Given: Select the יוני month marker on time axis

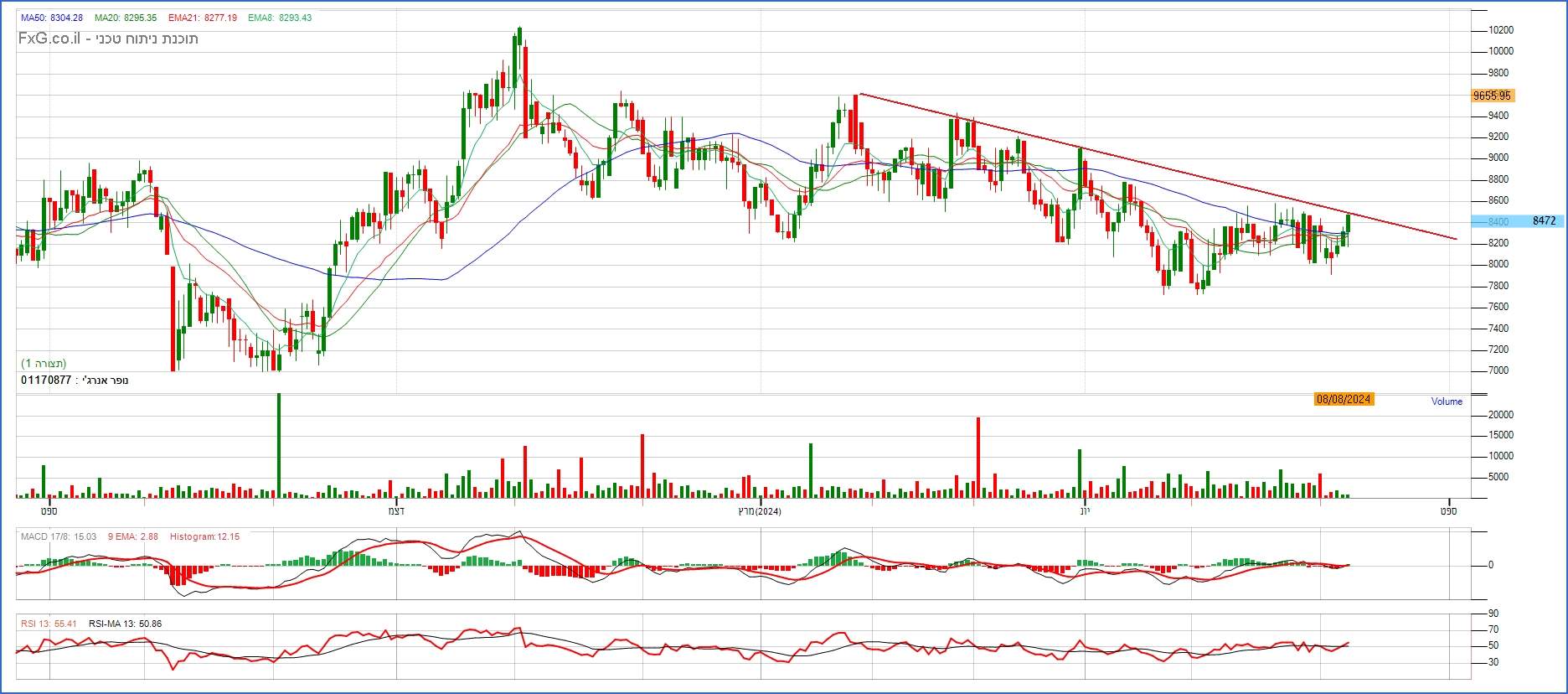Looking at the screenshot, I should point(1084,511).
